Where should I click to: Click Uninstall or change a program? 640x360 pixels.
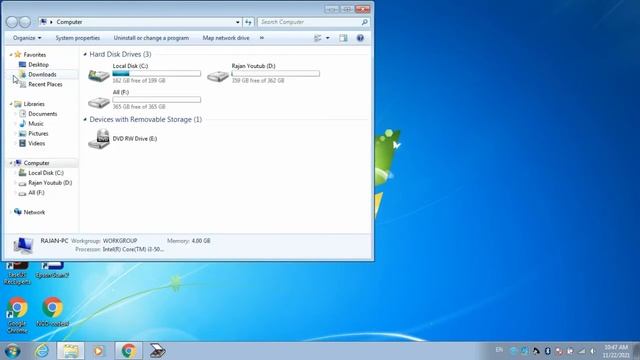(151, 38)
